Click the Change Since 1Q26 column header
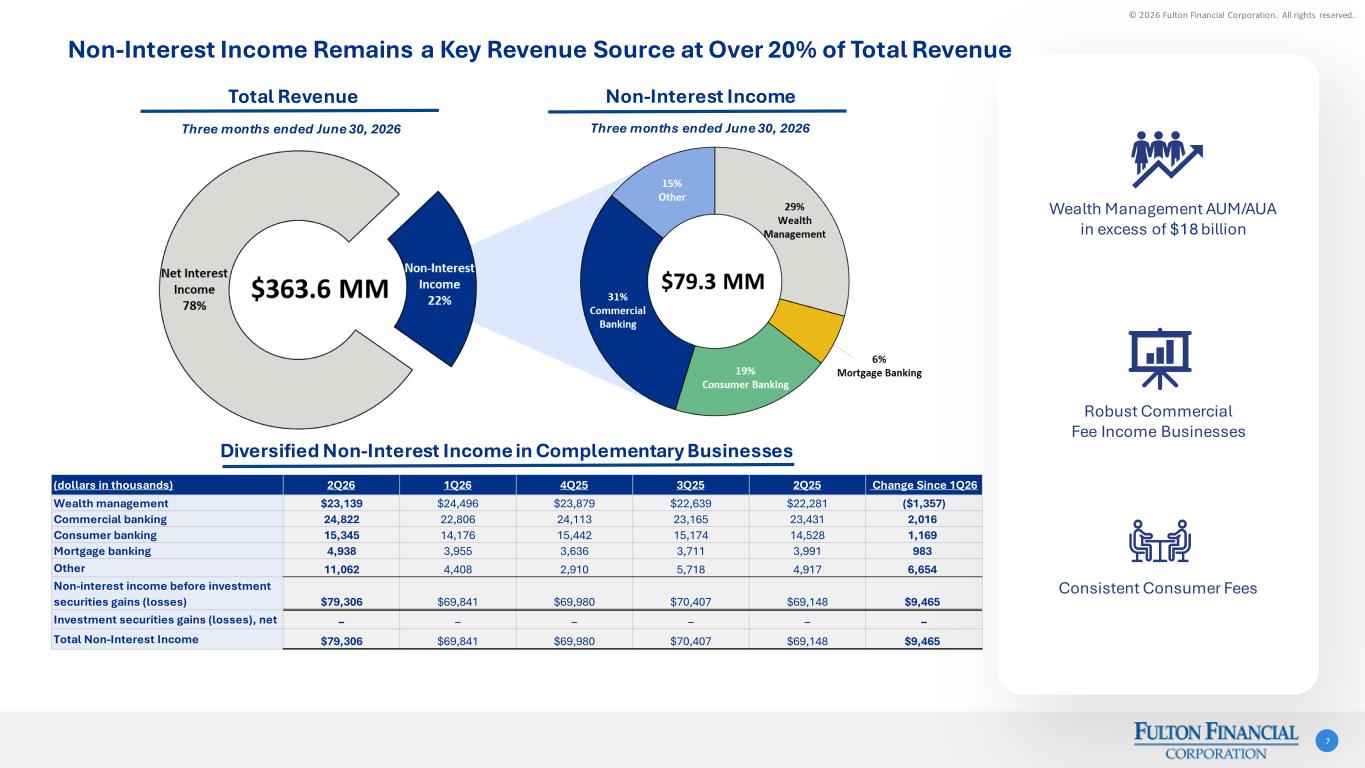1365x768 pixels. (x=925, y=485)
